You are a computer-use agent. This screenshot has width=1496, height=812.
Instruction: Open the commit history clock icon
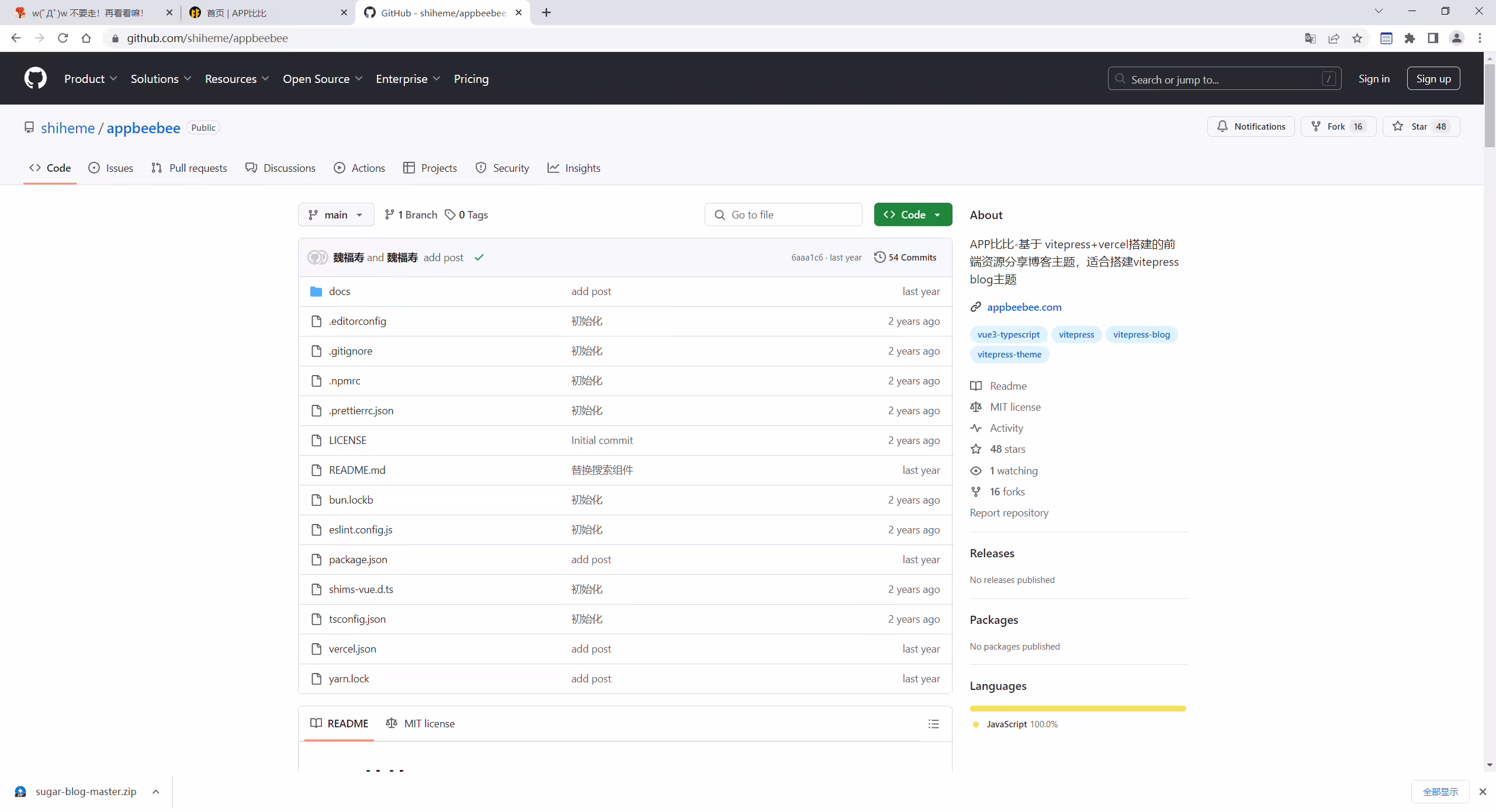click(x=879, y=257)
